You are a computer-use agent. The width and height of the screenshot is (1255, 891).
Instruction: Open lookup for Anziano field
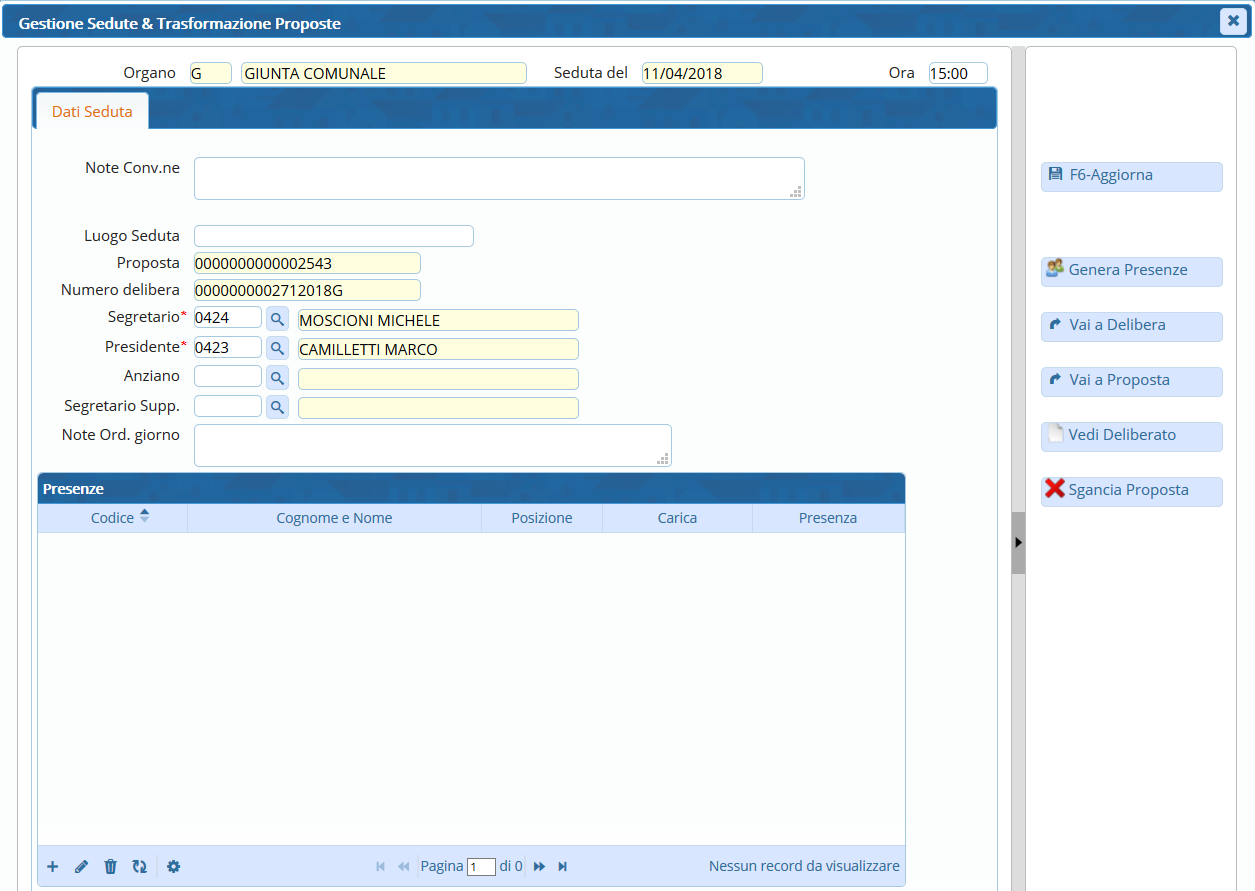(277, 378)
